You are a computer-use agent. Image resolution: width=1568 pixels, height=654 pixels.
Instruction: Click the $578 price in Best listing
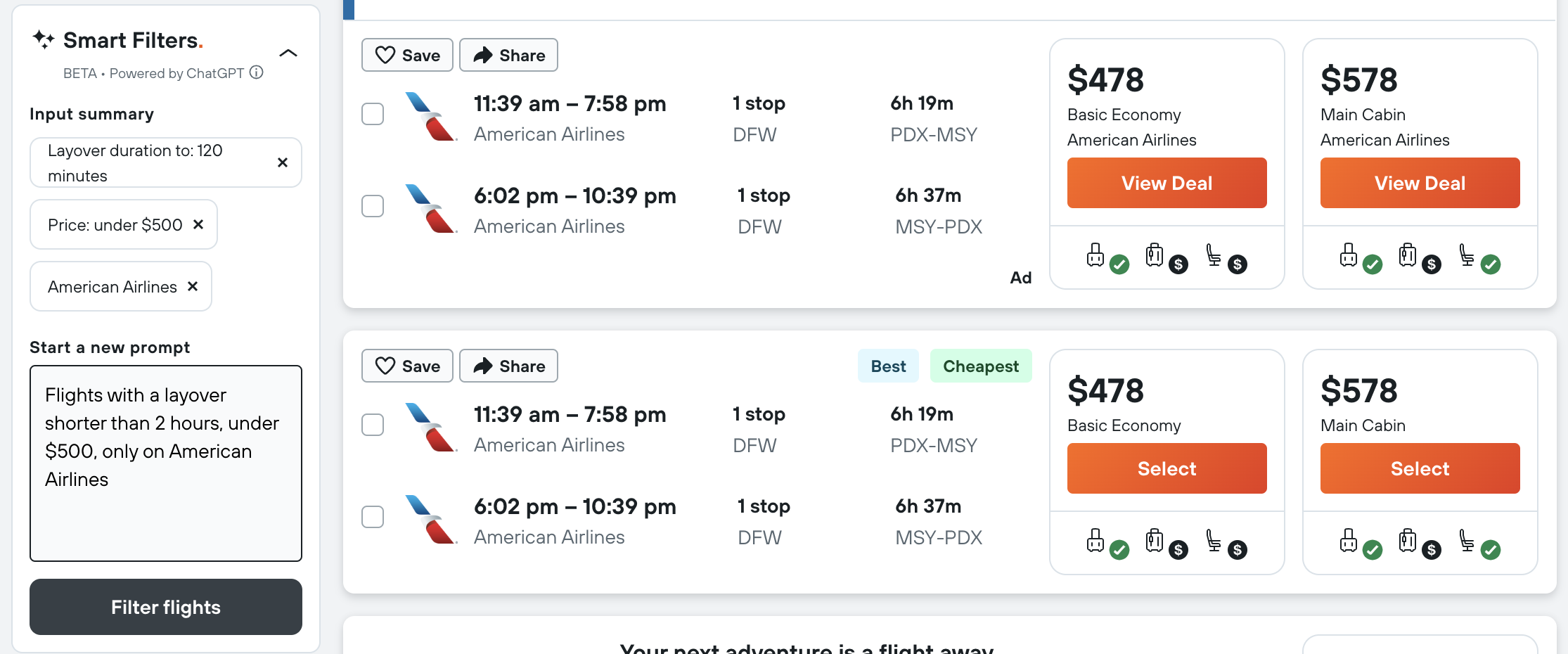[1358, 390]
